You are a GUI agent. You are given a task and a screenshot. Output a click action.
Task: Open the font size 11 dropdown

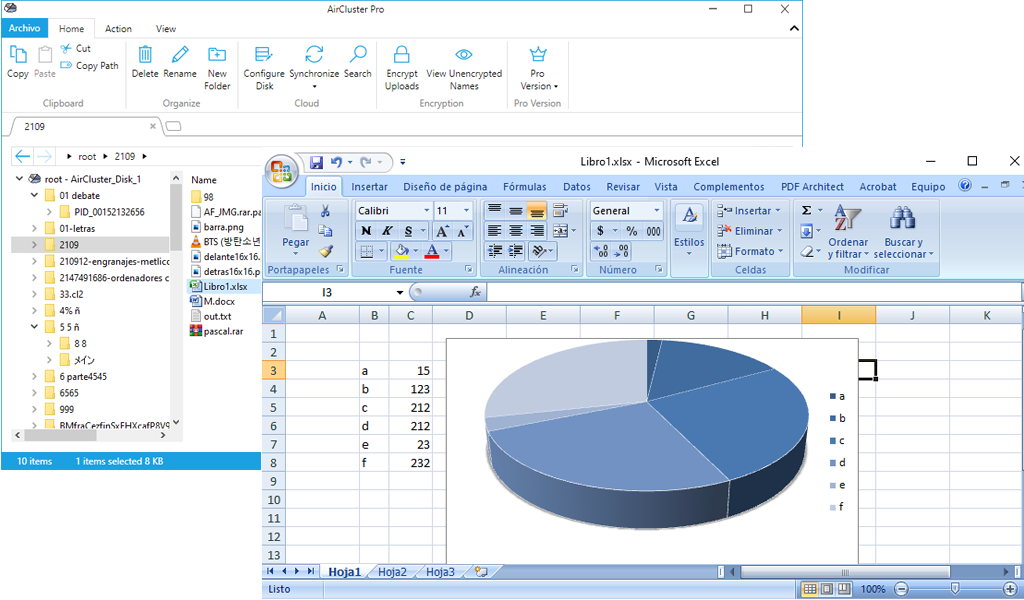(466, 210)
